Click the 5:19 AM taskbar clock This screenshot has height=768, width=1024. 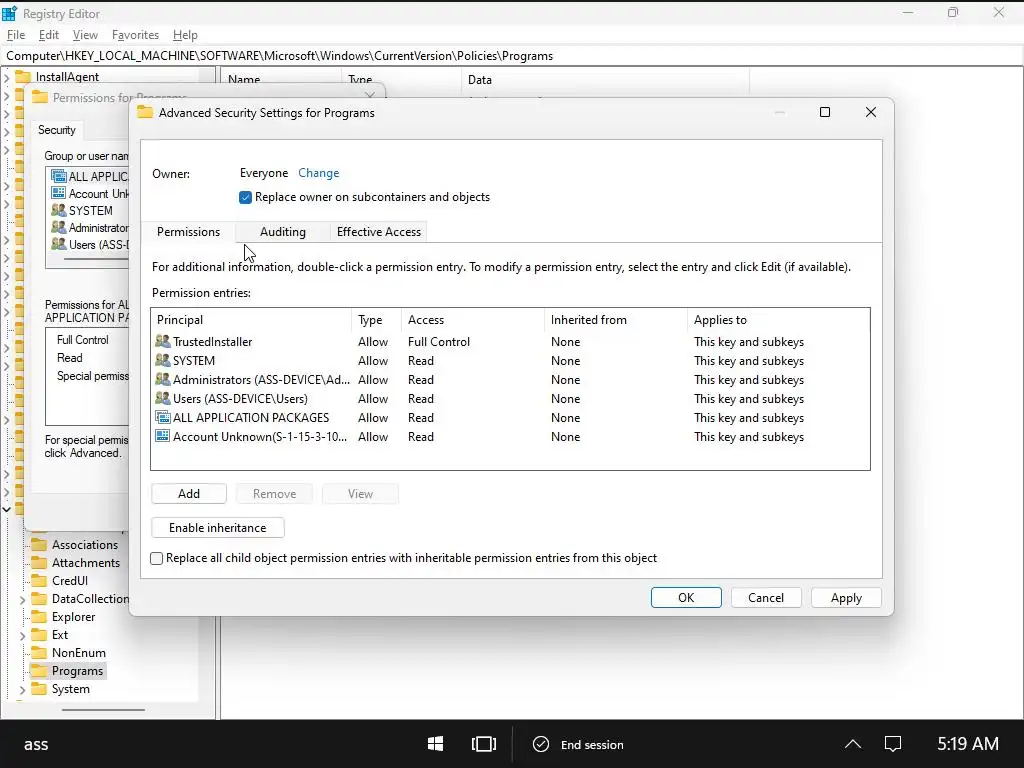point(967,744)
